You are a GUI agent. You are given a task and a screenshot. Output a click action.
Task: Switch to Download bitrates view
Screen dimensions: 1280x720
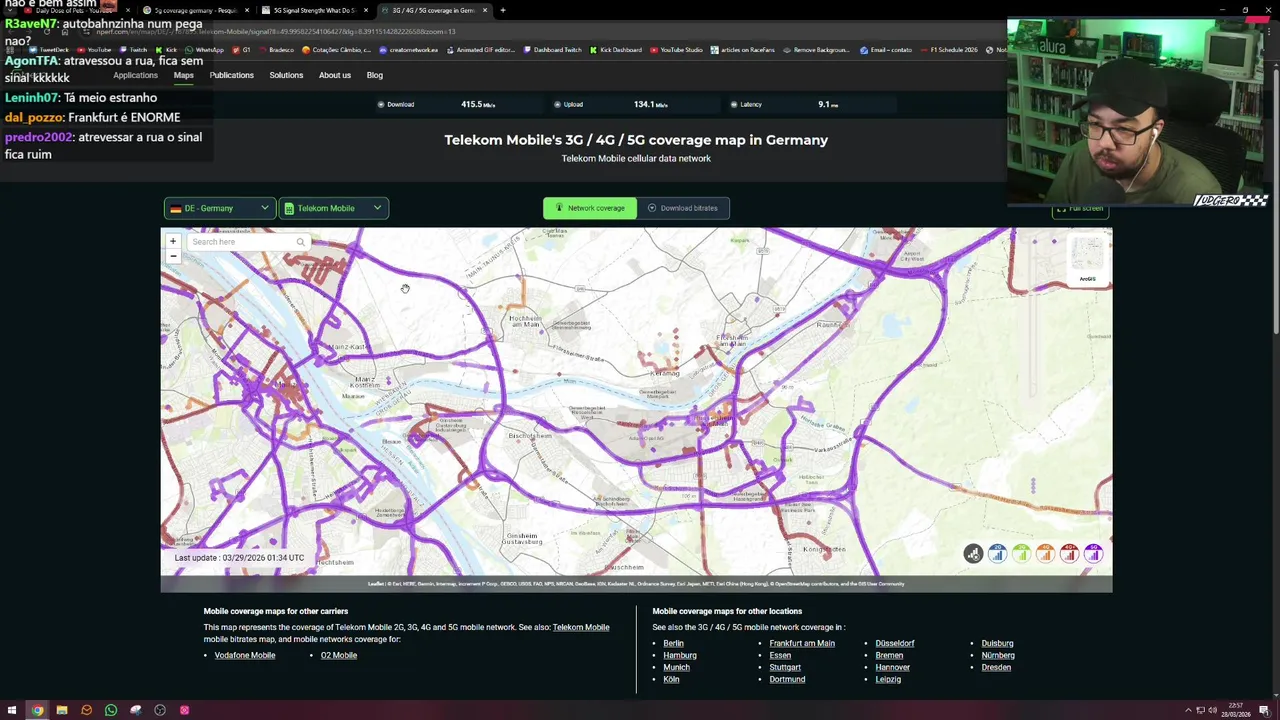tap(683, 208)
